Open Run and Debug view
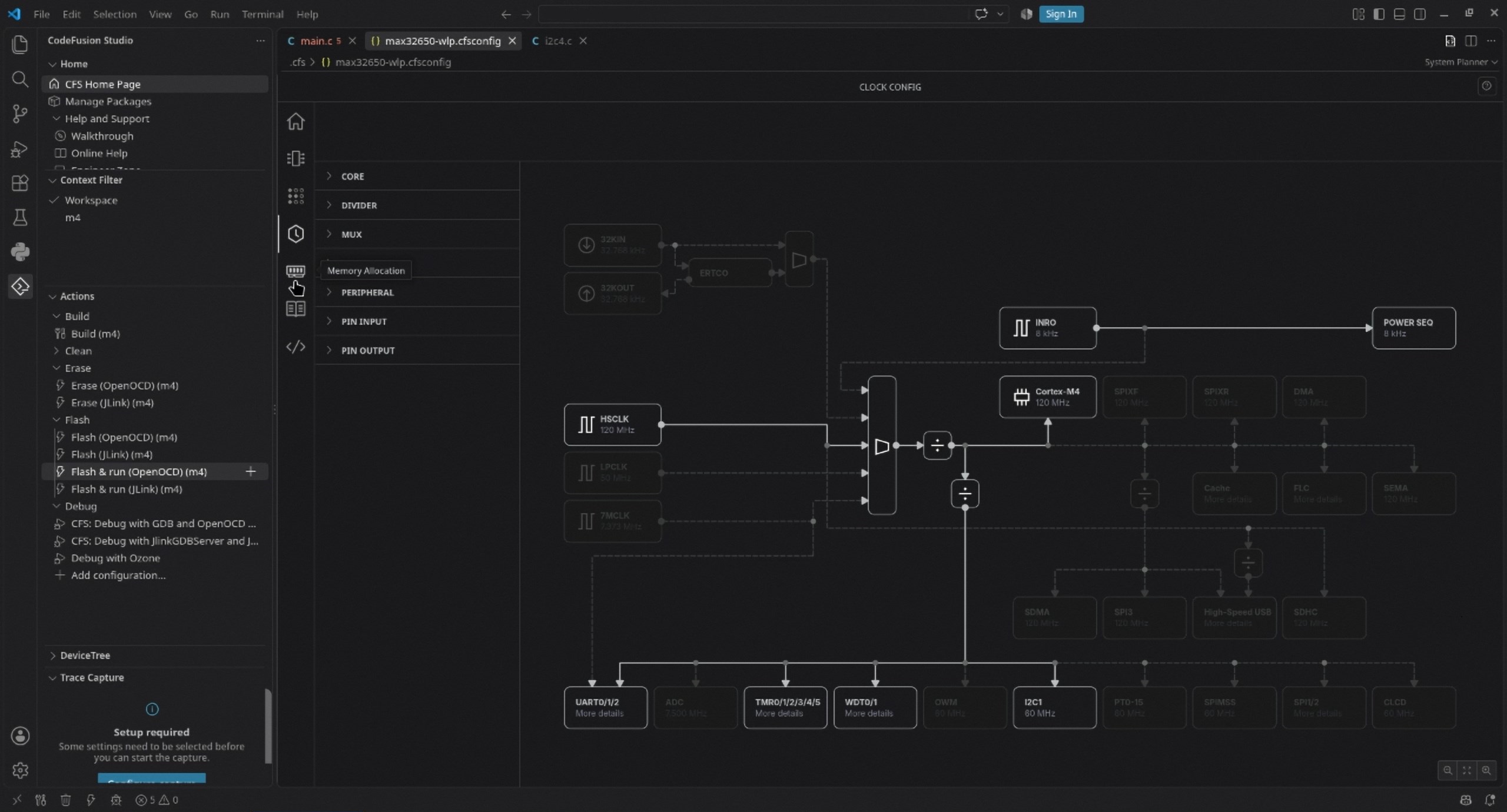The width and height of the screenshot is (1507, 812). point(20,149)
